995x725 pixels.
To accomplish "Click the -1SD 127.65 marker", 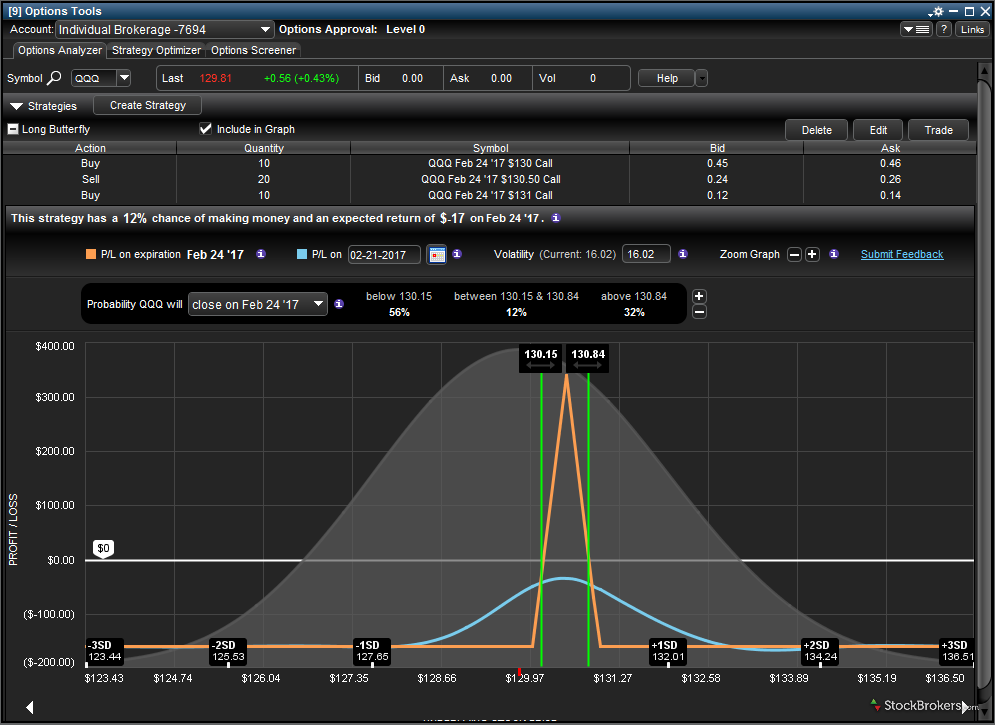I will (x=372, y=651).
